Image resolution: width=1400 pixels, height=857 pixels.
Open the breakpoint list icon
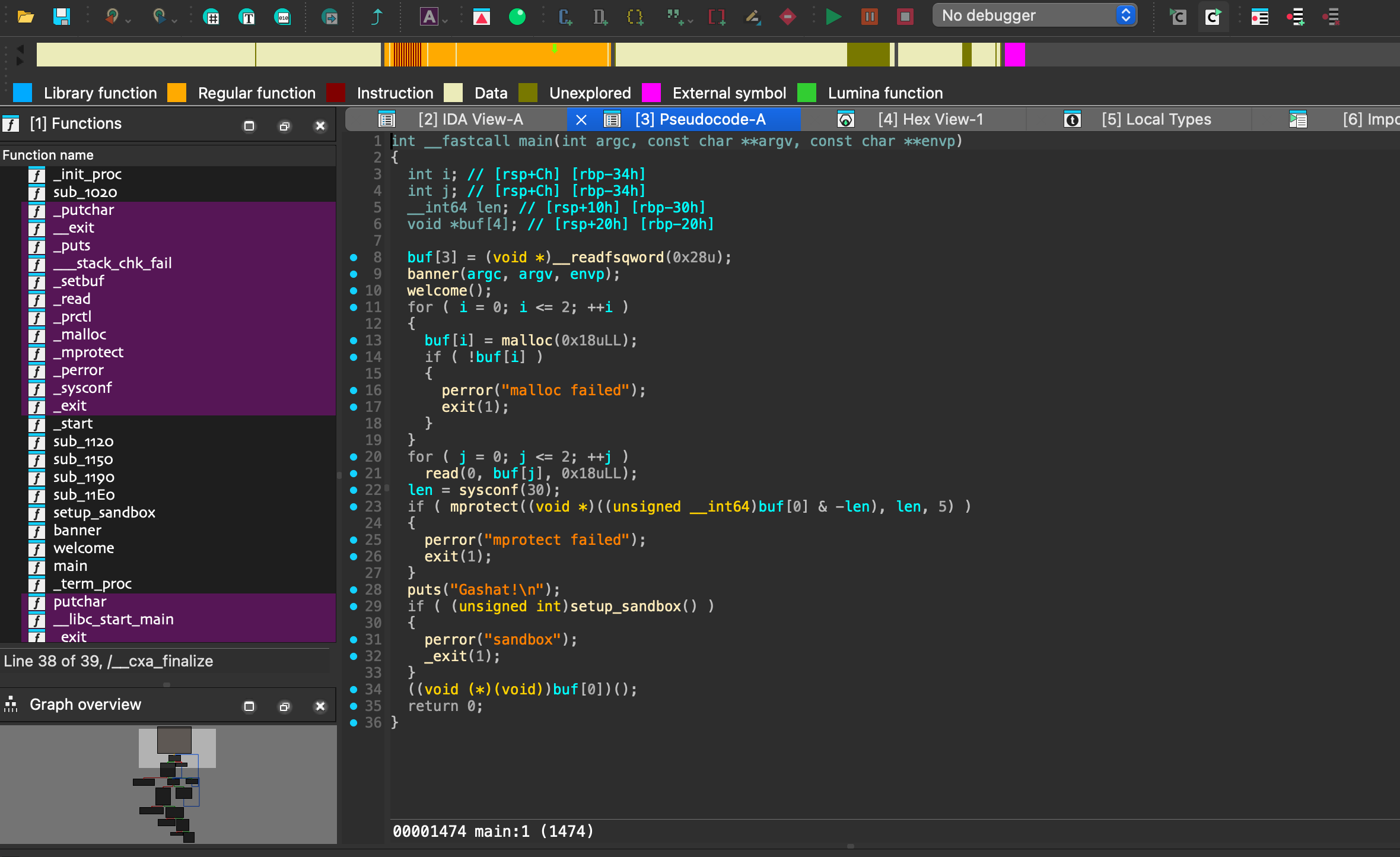point(1259,17)
